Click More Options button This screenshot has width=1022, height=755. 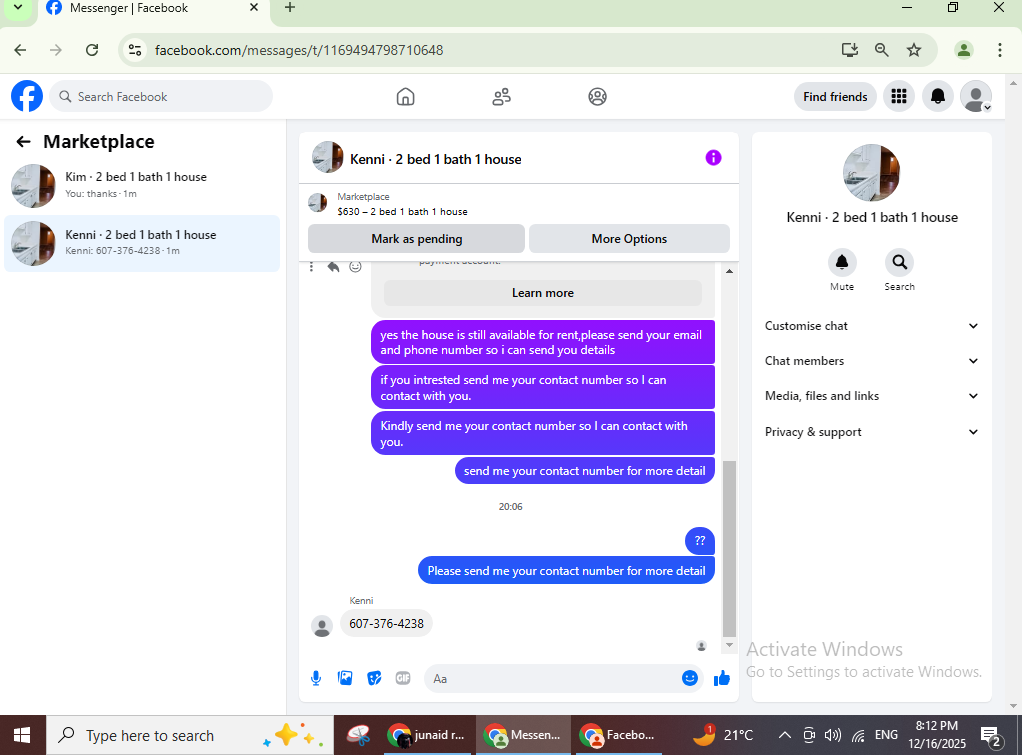(x=629, y=239)
